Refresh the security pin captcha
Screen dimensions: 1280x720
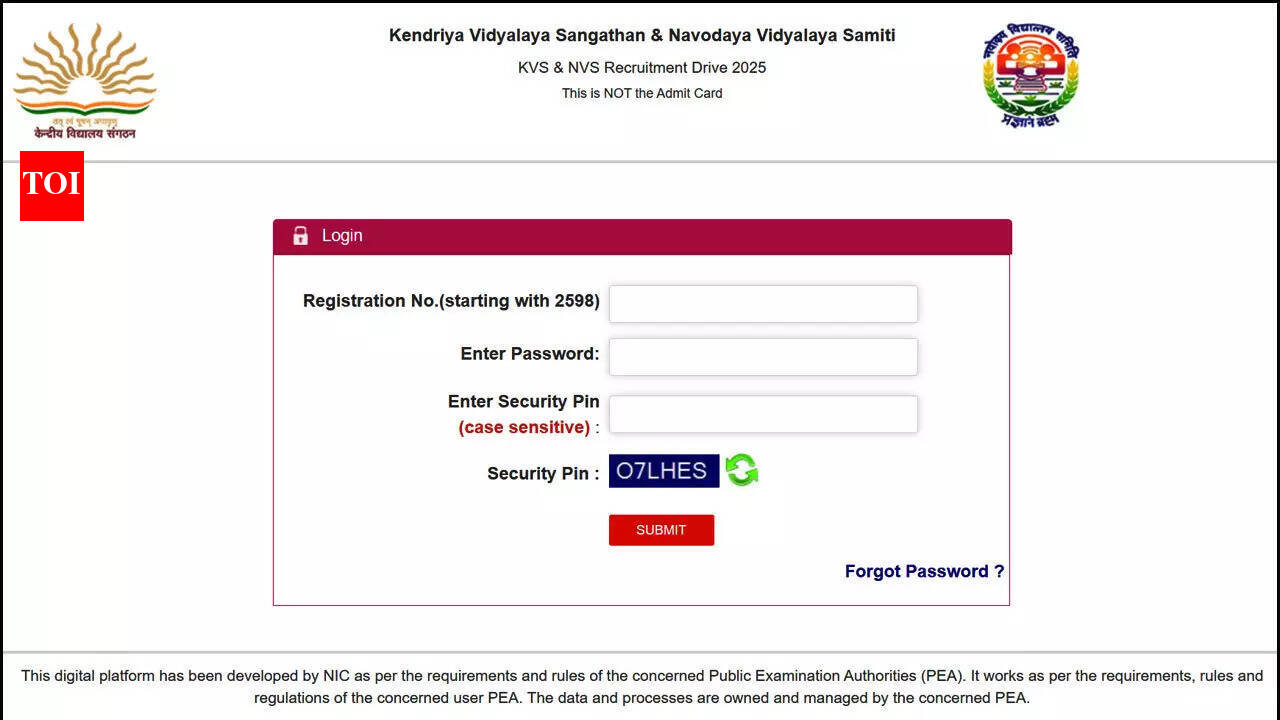pyautogui.click(x=742, y=470)
